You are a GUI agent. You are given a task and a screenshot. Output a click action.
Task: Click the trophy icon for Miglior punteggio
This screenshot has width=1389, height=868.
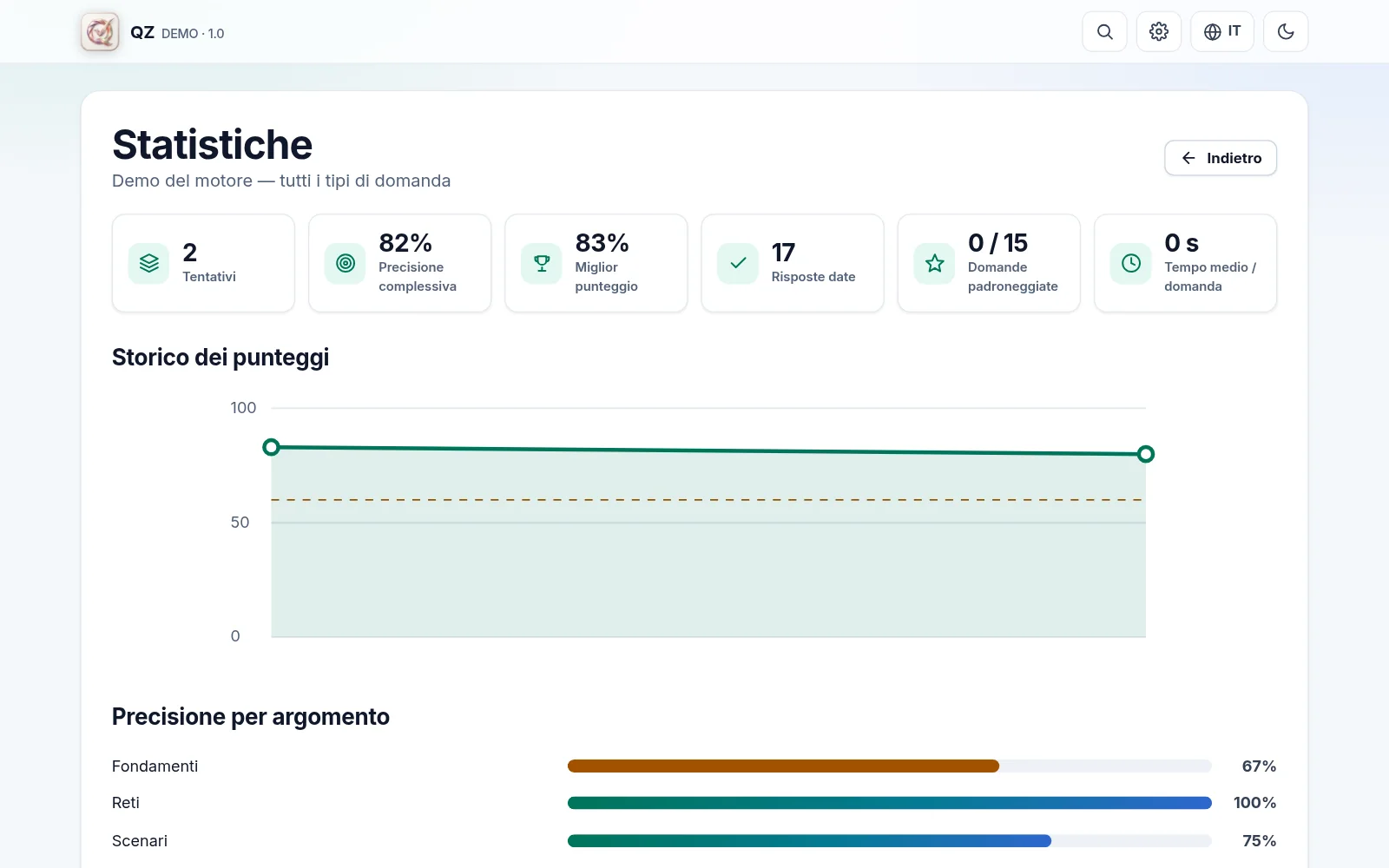click(x=541, y=263)
